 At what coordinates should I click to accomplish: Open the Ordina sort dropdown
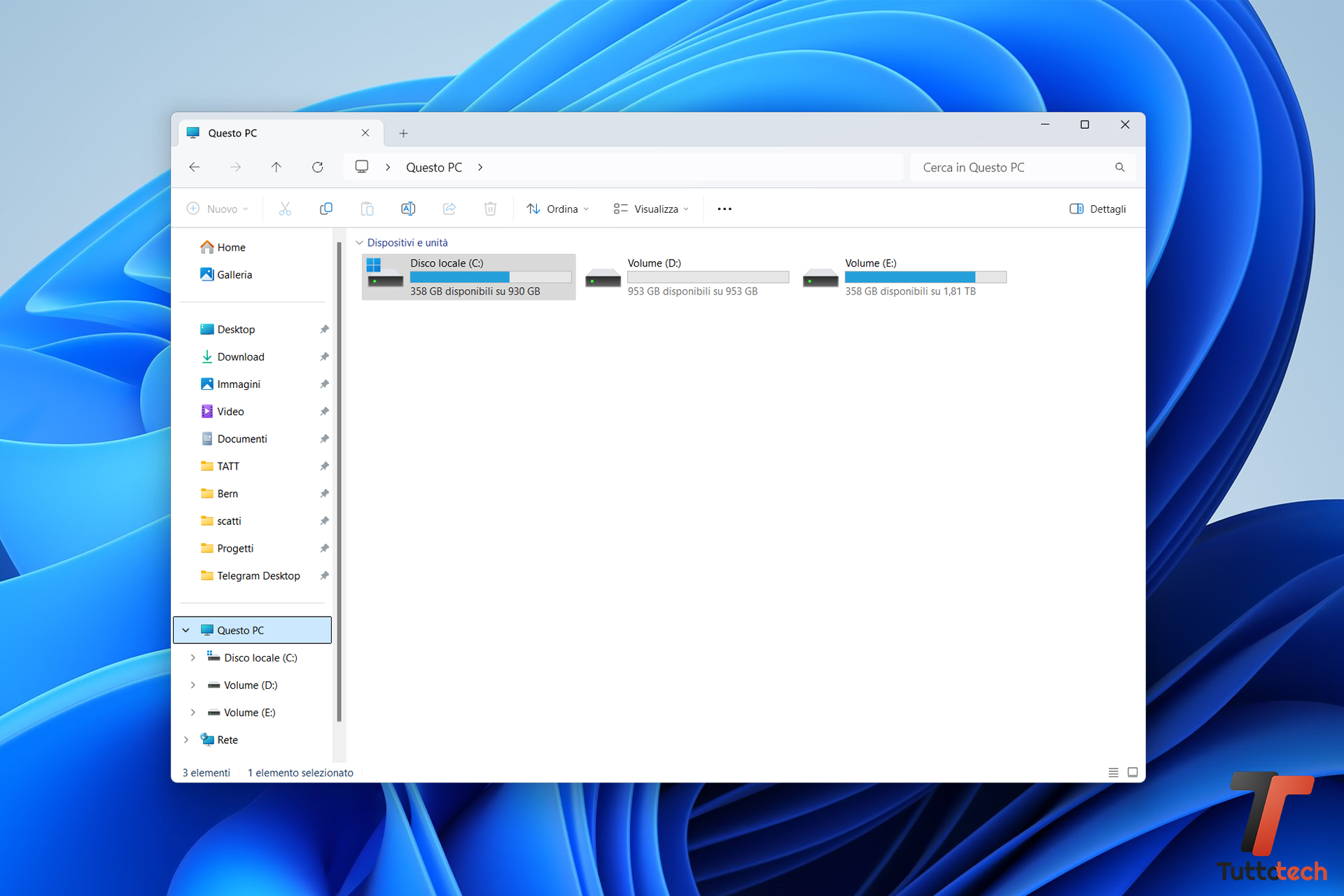tap(558, 209)
